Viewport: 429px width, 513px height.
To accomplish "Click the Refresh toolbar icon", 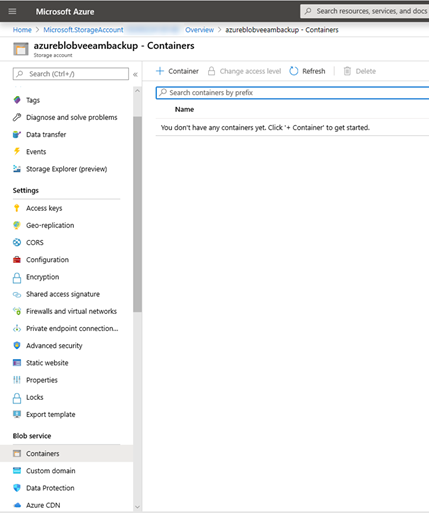I will 294,71.
